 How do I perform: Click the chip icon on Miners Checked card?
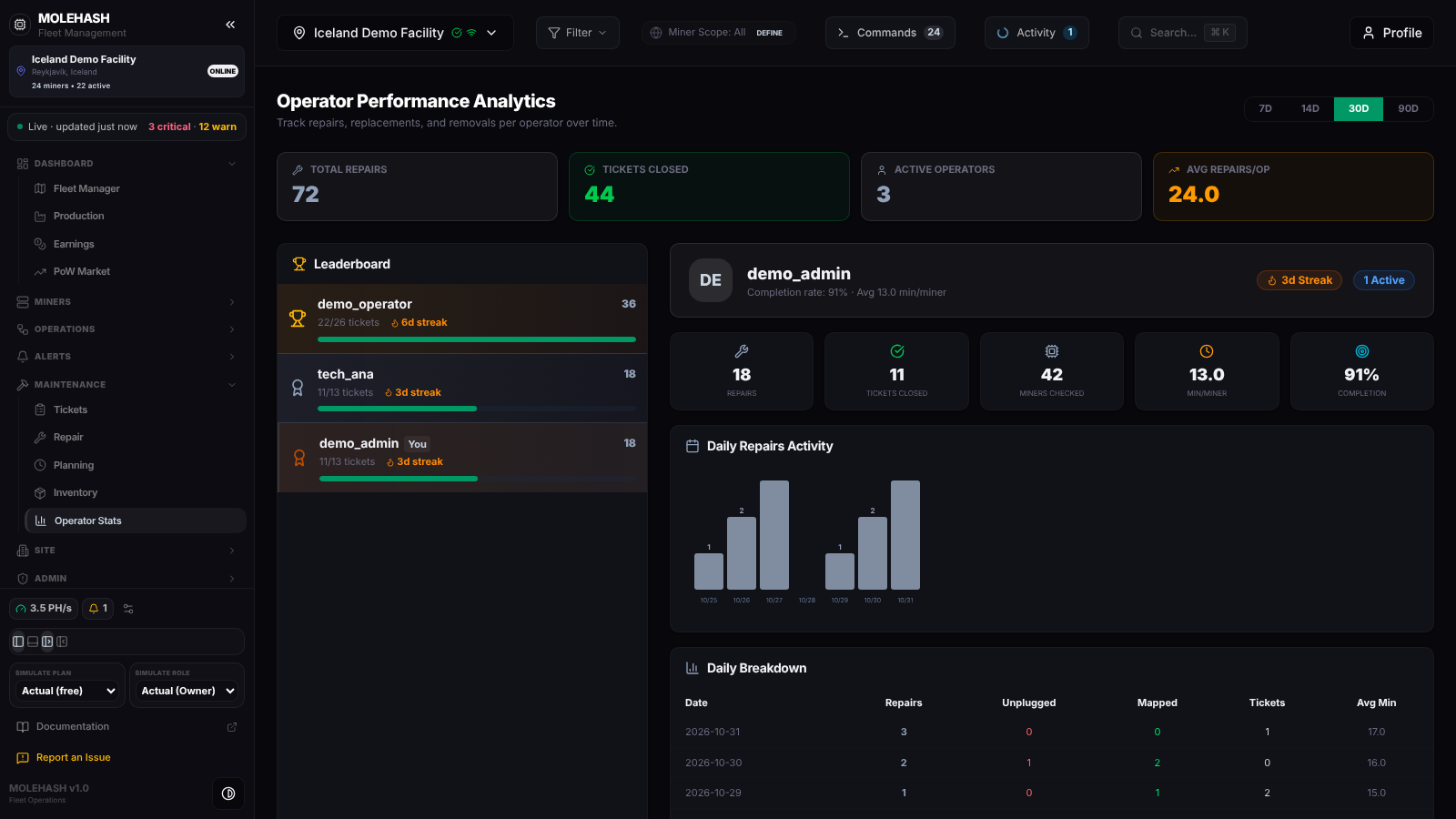coord(1052,351)
